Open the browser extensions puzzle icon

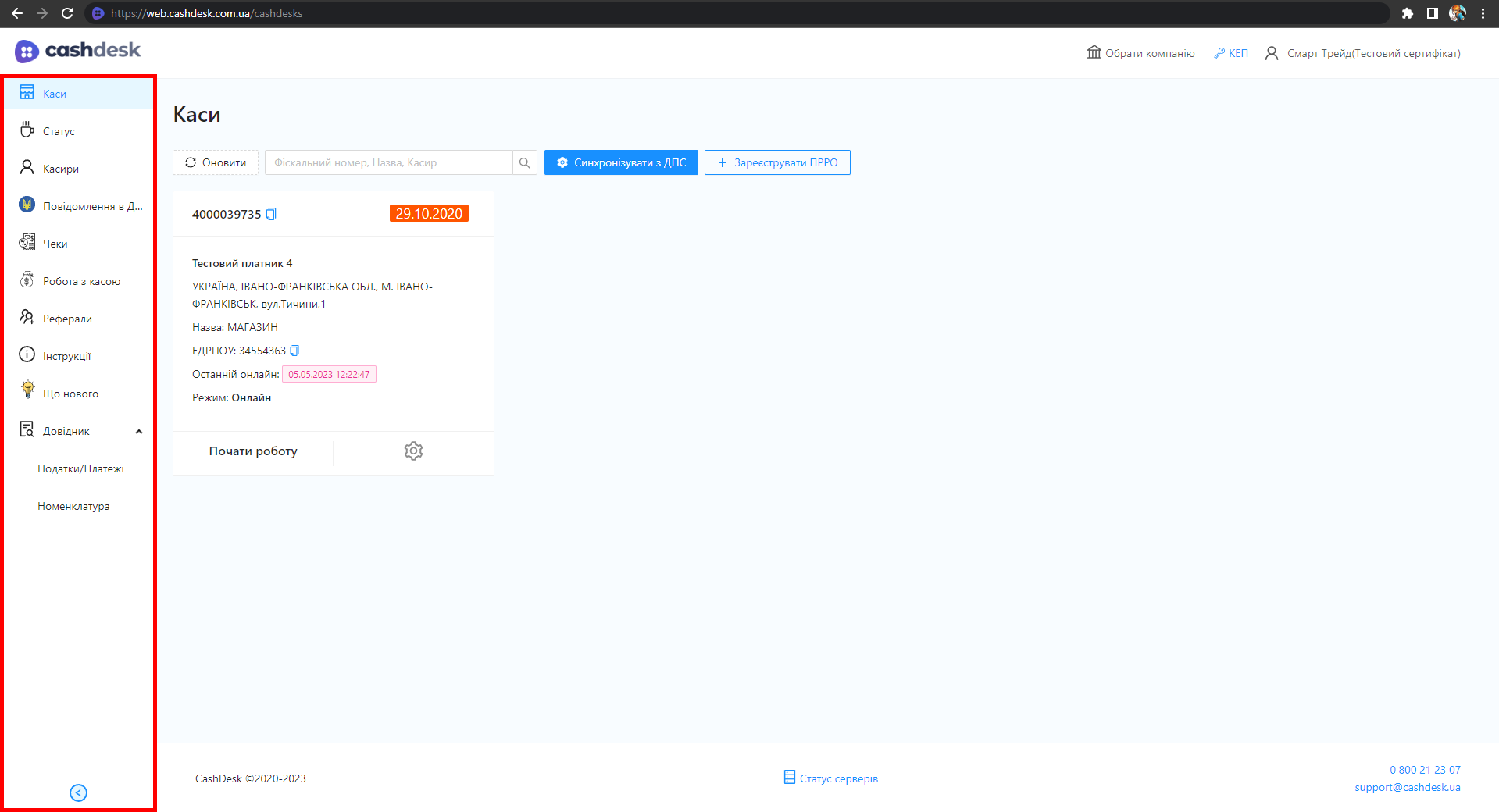click(x=1407, y=13)
